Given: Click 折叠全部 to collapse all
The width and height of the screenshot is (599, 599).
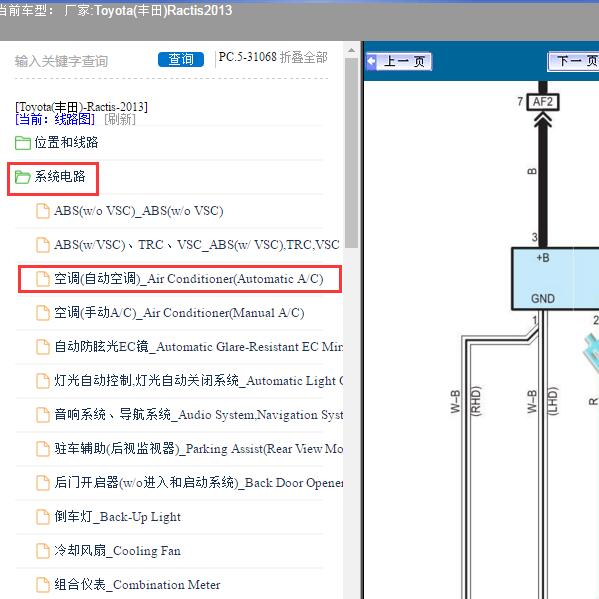Looking at the screenshot, I should 304,58.
